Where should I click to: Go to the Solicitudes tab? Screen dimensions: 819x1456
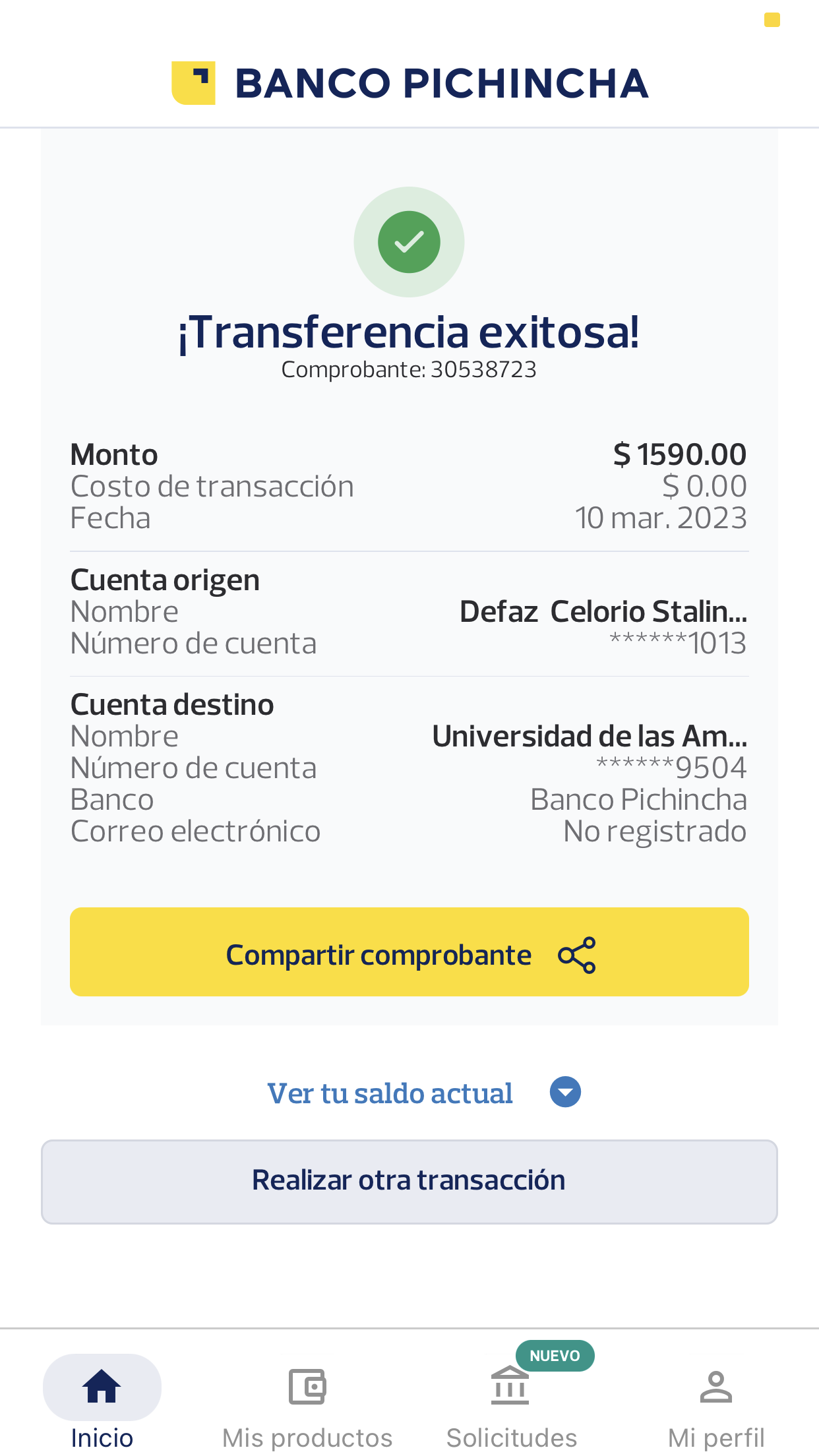pyautogui.click(x=512, y=1438)
